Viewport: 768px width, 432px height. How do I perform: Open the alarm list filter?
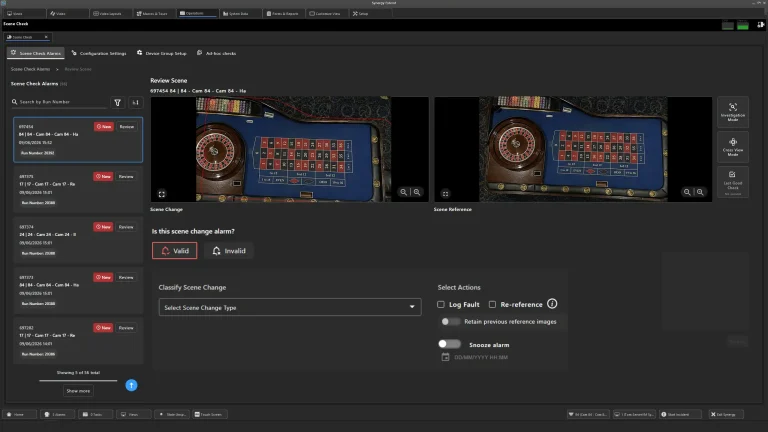(118, 102)
